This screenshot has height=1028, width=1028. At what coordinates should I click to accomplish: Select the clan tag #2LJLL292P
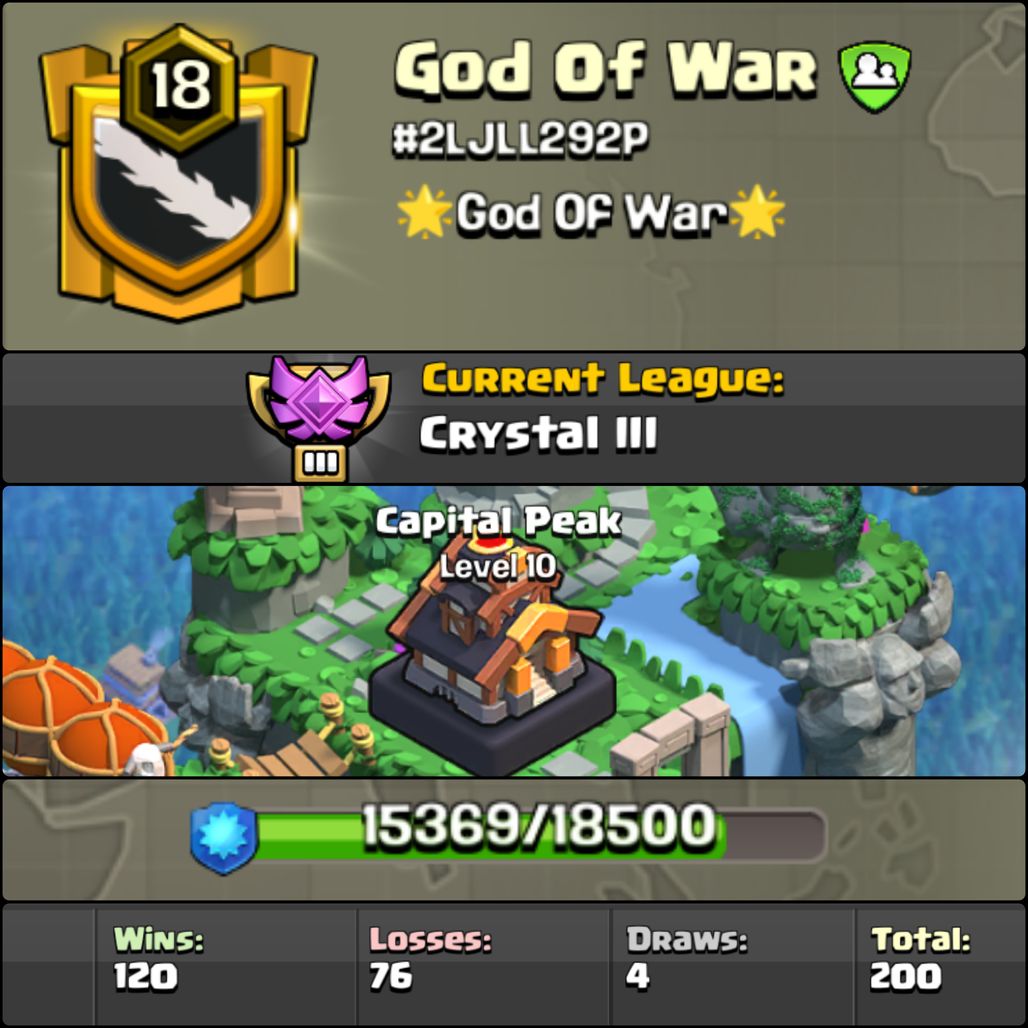point(520,139)
